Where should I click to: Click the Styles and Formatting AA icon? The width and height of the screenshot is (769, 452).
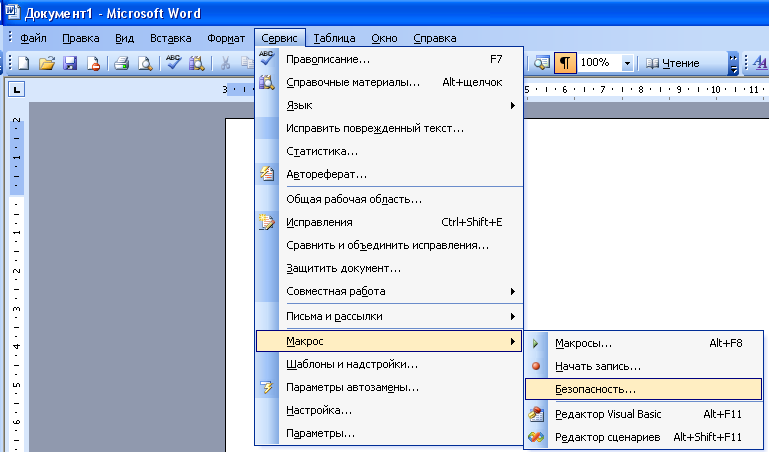coord(760,63)
